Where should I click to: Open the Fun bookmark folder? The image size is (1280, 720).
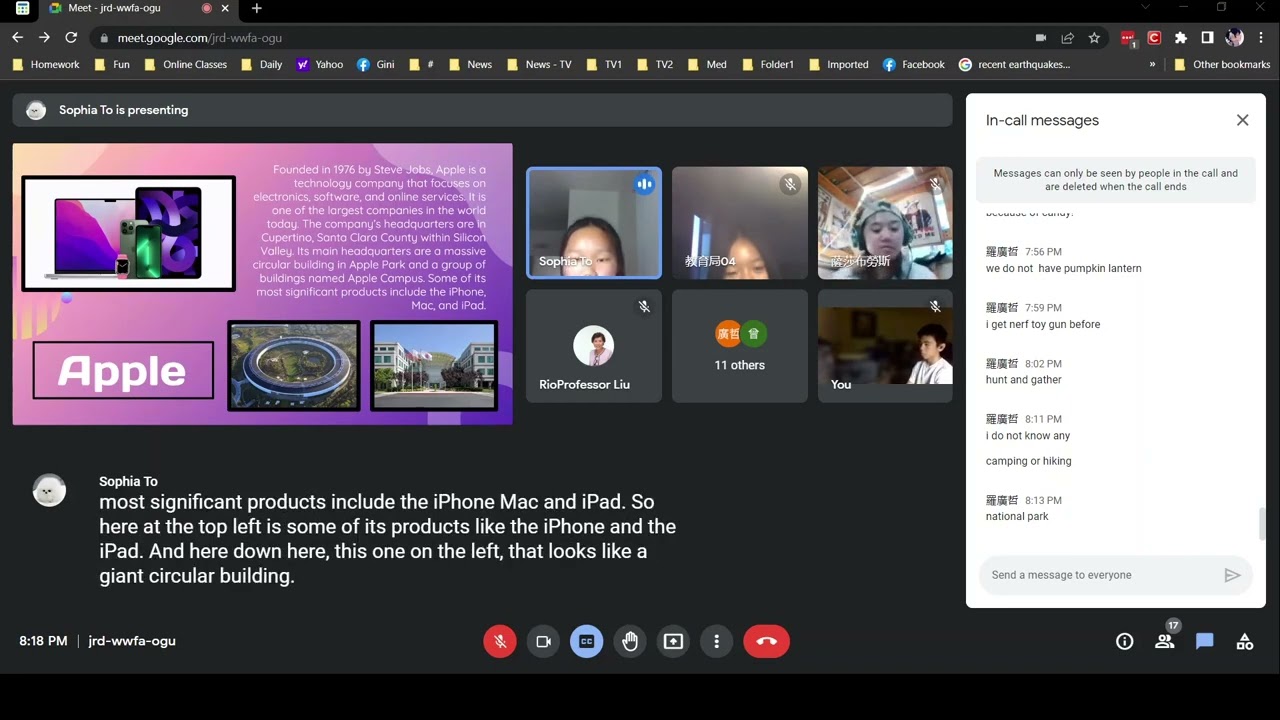[112, 64]
